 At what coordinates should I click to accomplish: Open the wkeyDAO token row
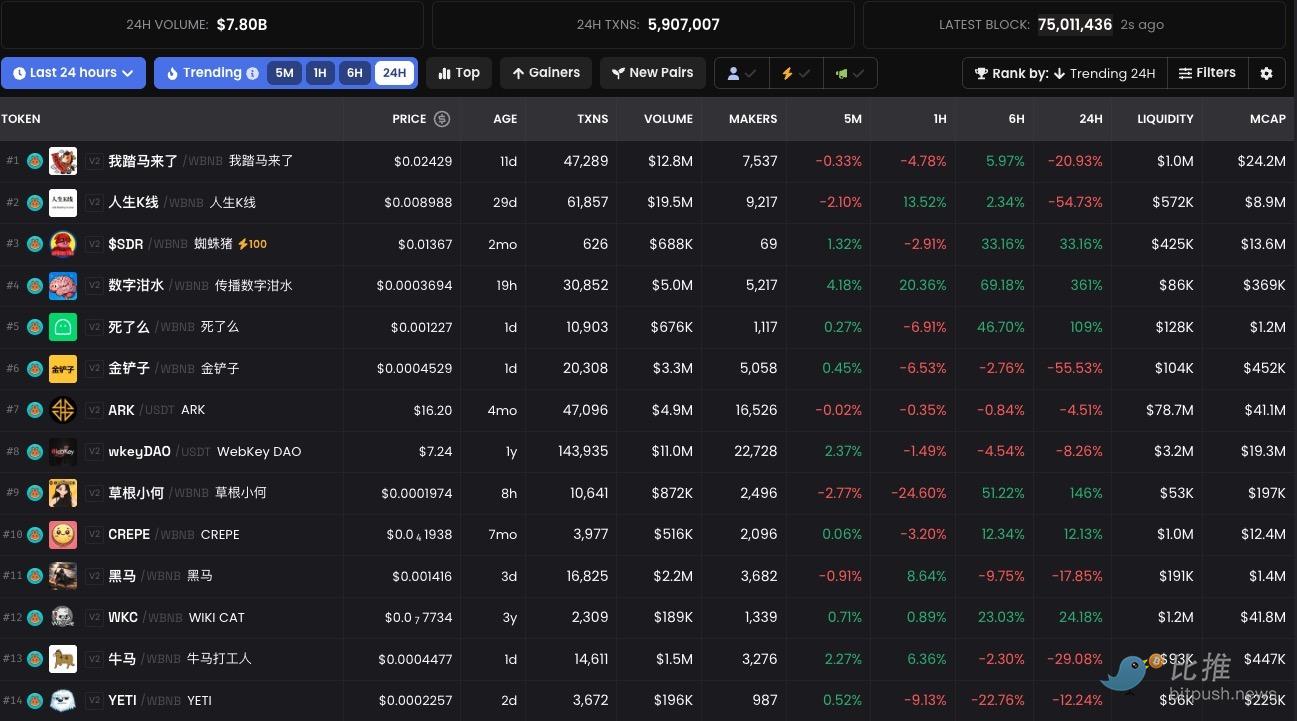(139, 452)
